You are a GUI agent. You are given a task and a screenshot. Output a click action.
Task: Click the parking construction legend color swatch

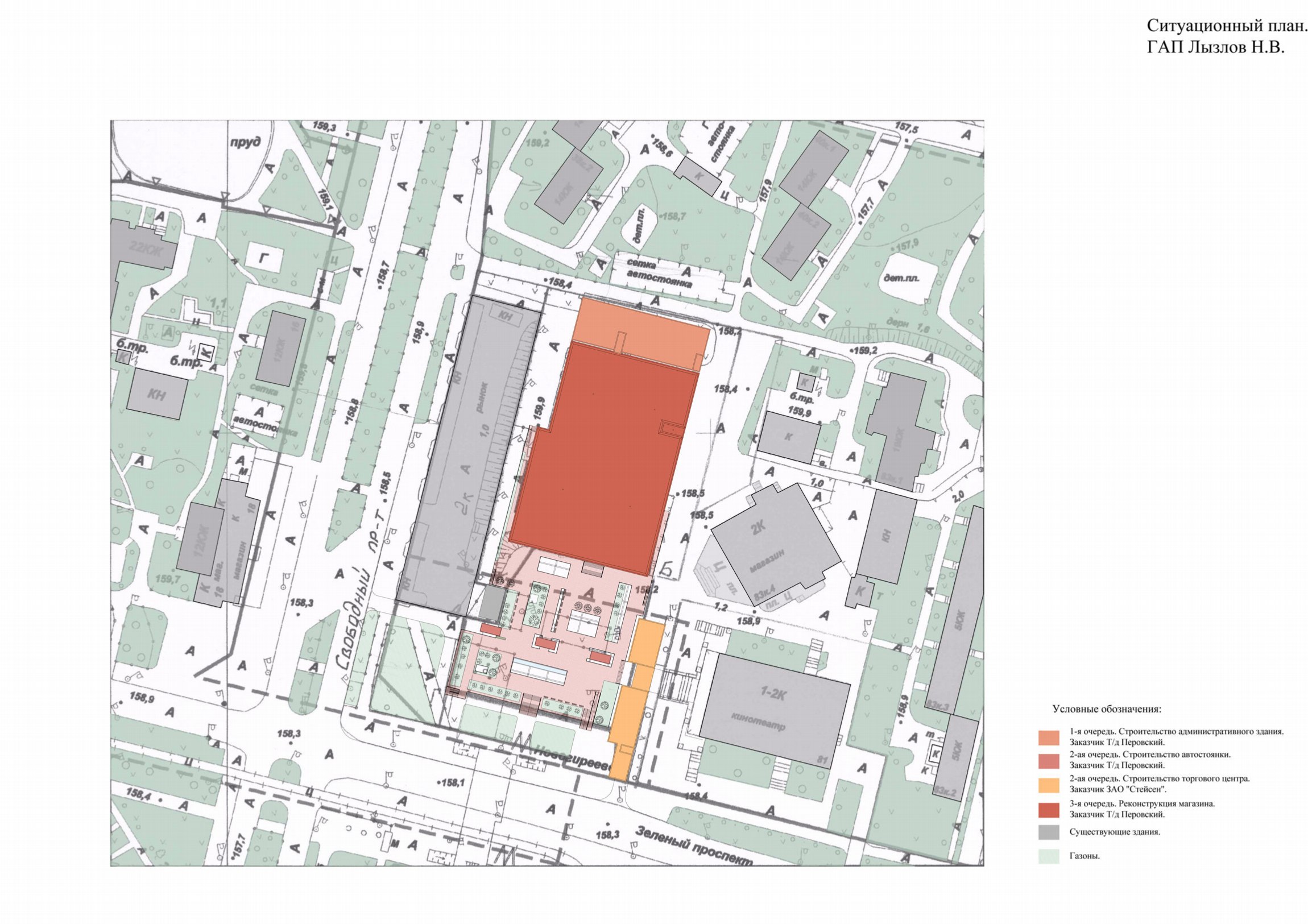pyautogui.click(x=1048, y=760)
